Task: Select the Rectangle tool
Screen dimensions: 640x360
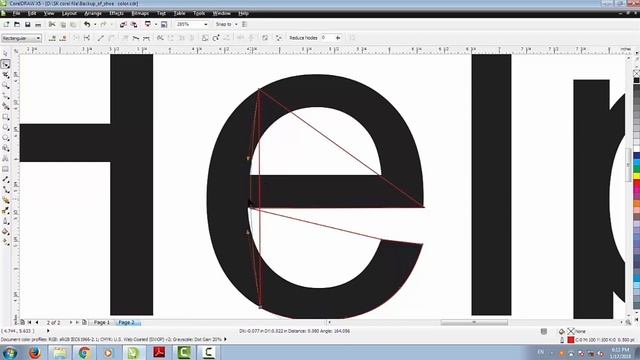Action: pyautogui.click(x=5, y=117)
